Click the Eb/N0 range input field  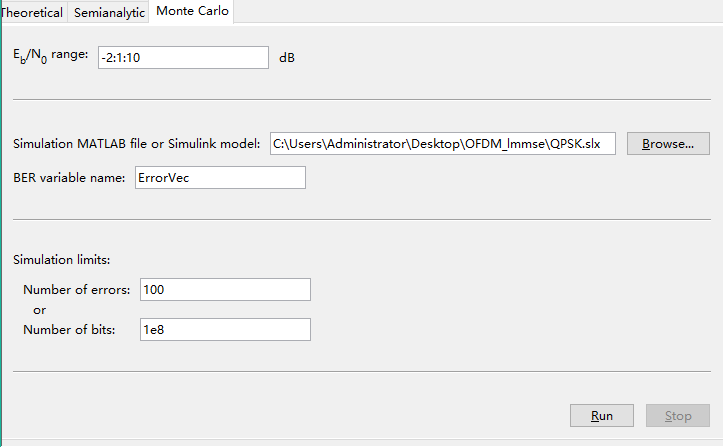point(183,58)
